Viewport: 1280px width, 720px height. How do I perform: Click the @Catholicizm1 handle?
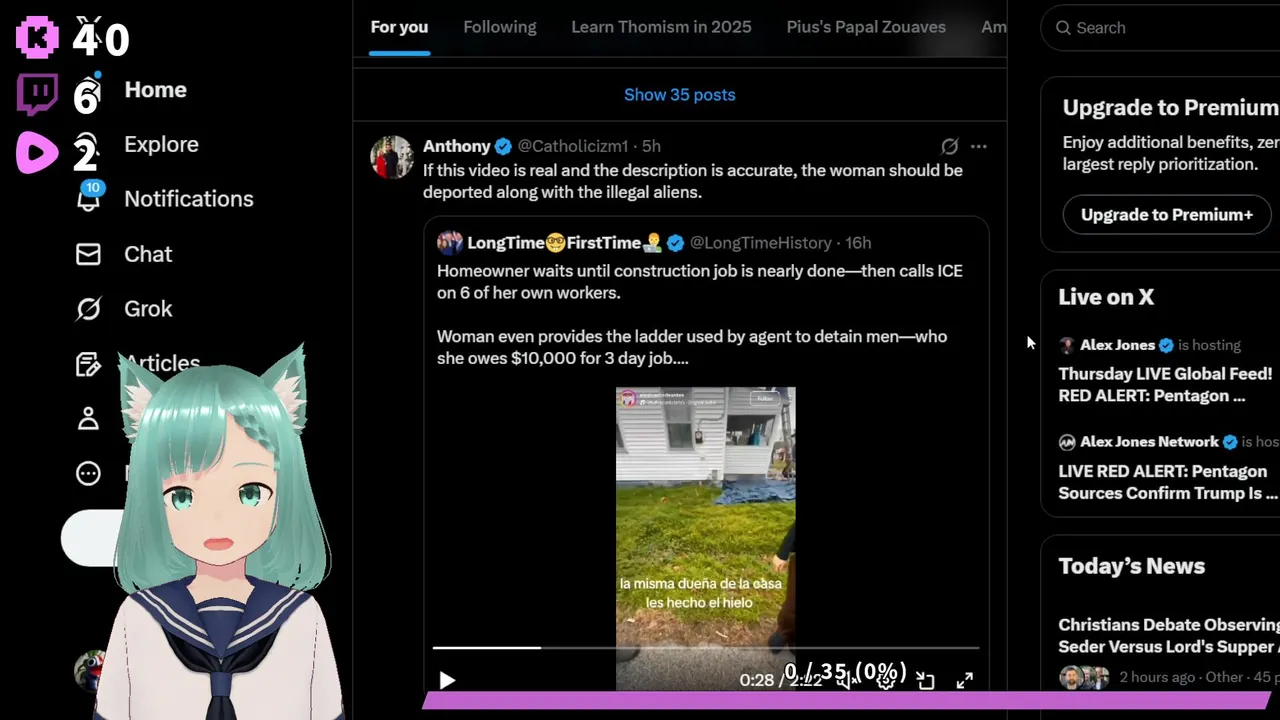(x=573, y=146)
